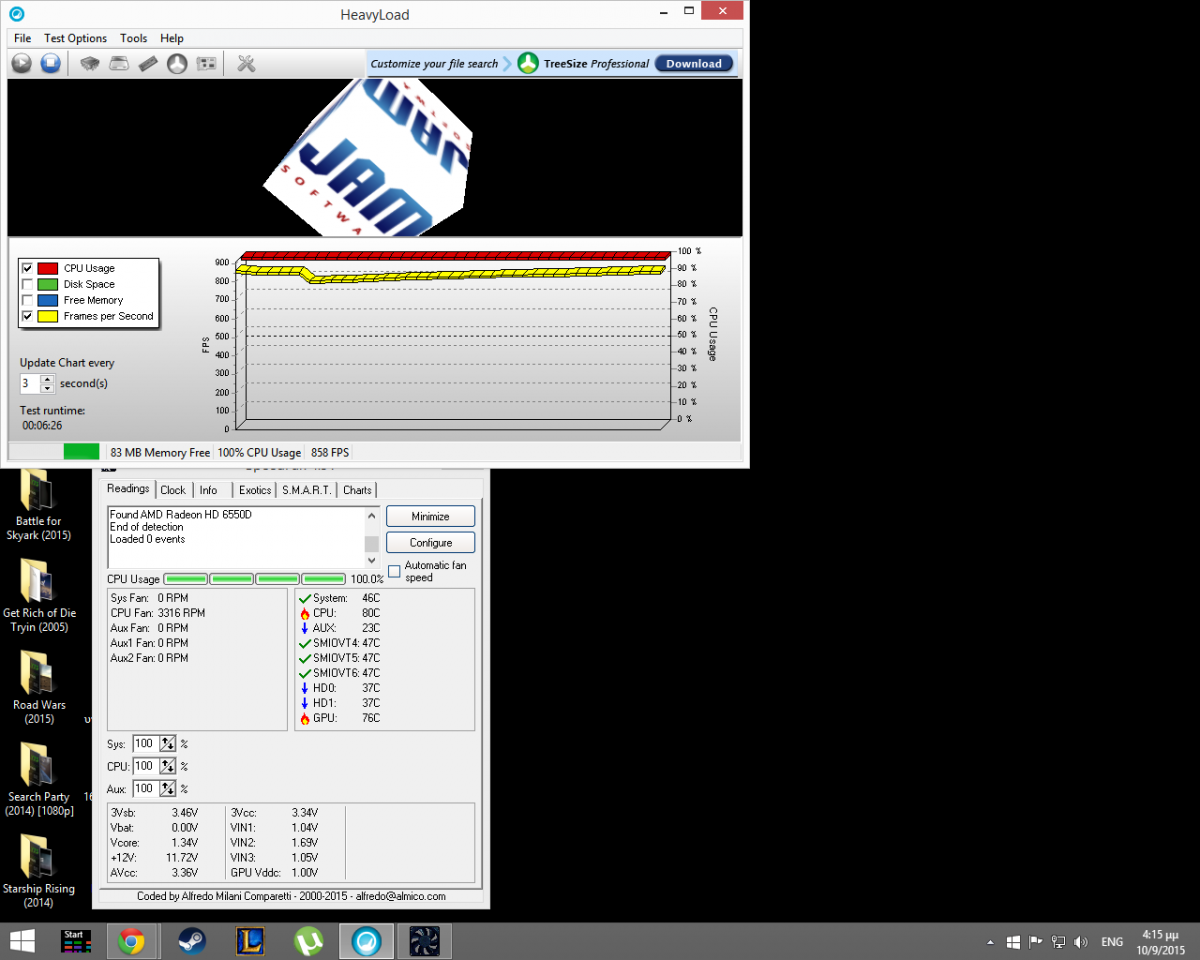1200x960 pixels.
Task: Open League of Legends taskbar icon
Action: [250, 941]
